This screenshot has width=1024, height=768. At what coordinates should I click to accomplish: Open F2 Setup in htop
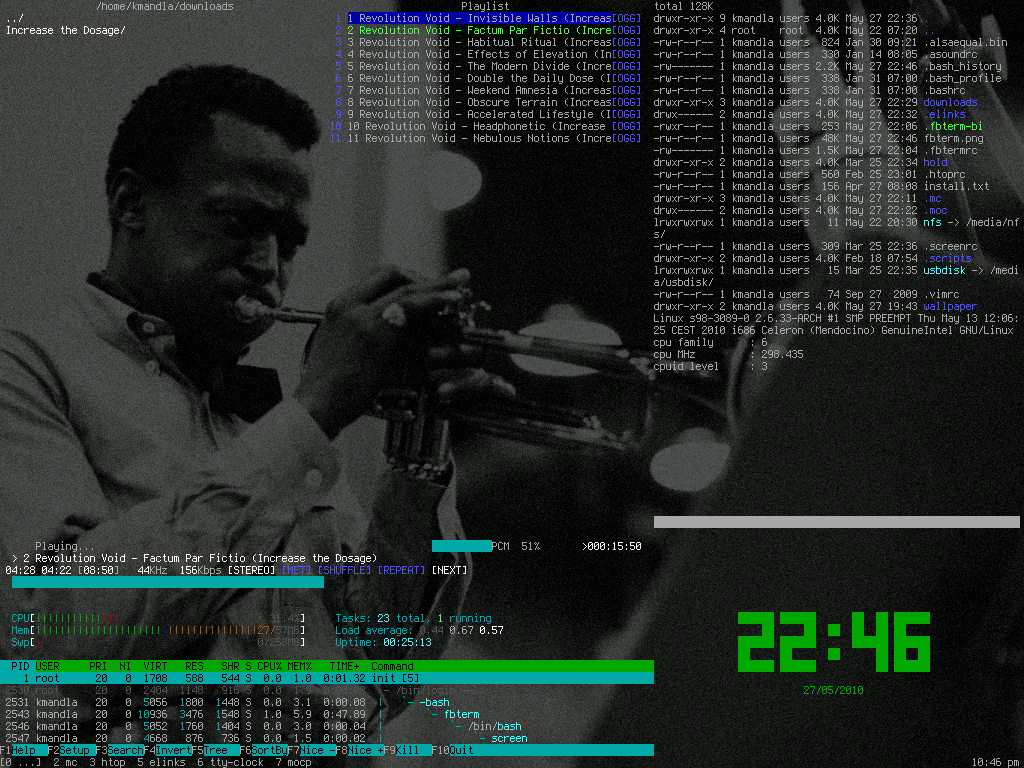tap(69, 750)
